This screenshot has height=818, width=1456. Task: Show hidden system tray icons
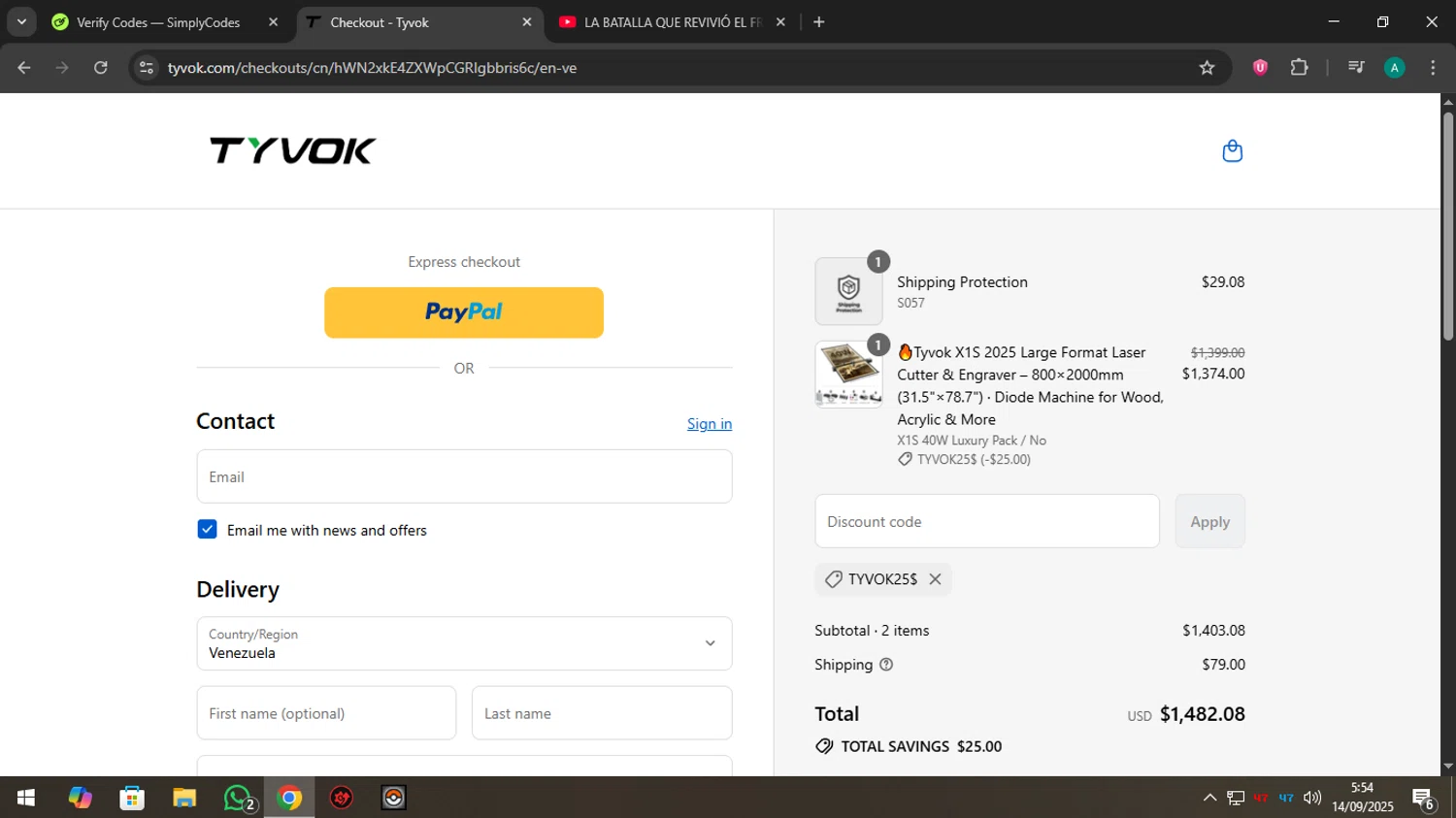click(1209, 798)
